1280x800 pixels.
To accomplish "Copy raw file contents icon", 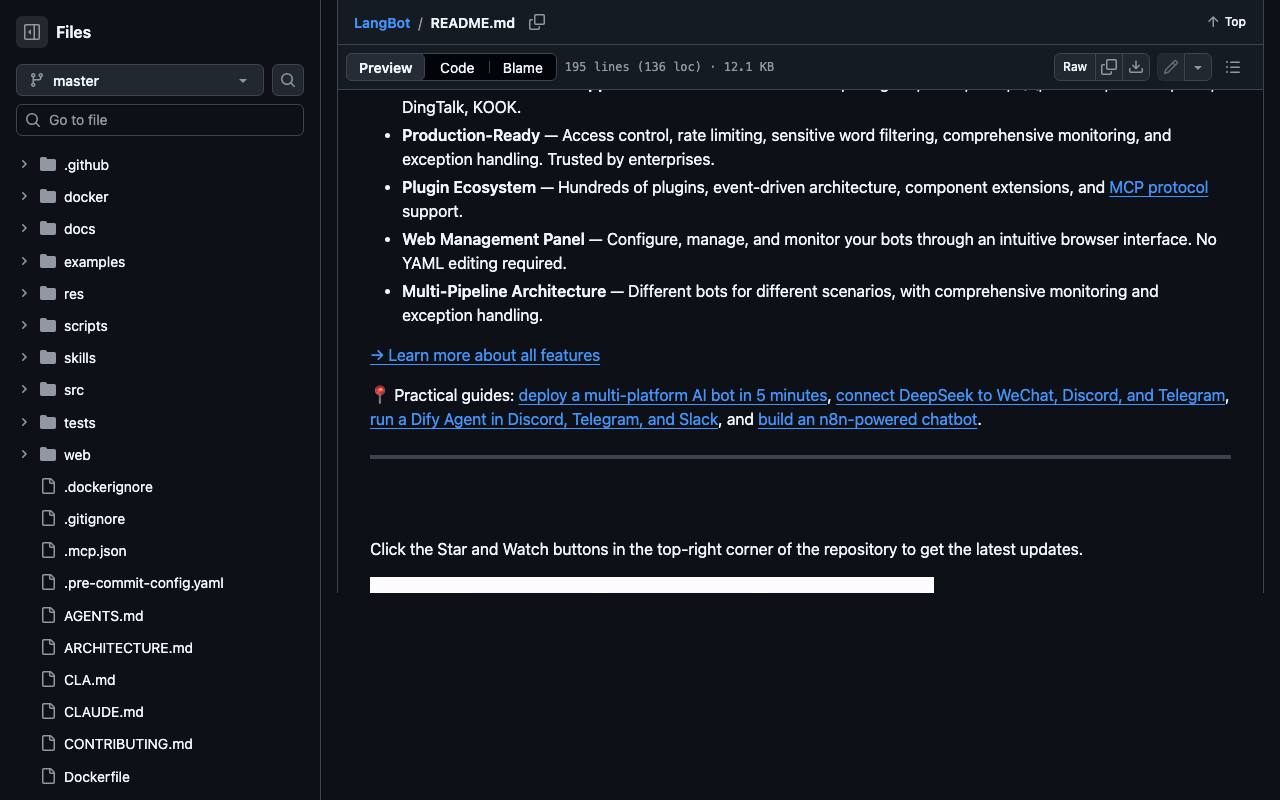I will 1109,67.
